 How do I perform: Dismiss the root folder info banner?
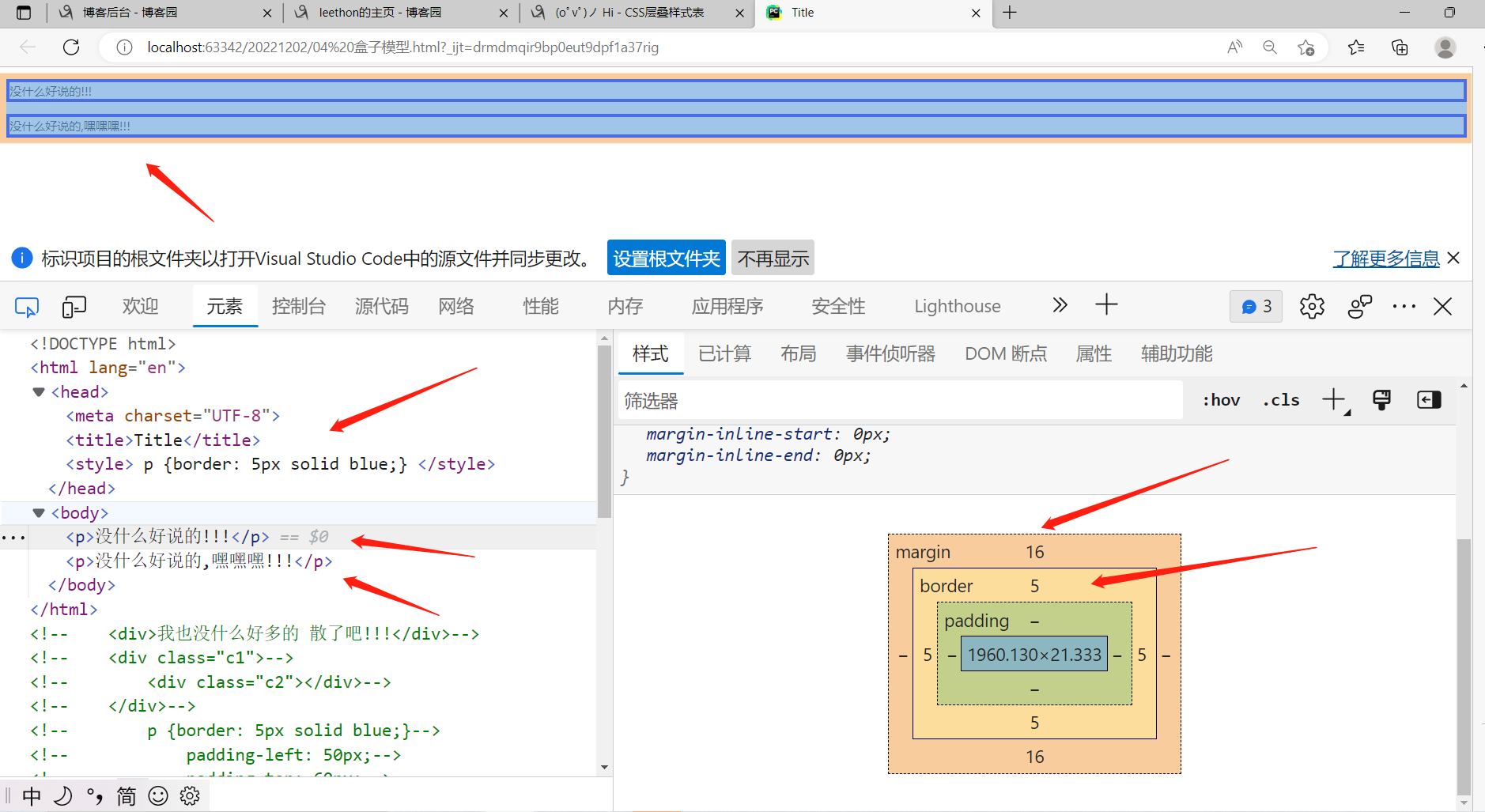click(x=1453, y=258)
